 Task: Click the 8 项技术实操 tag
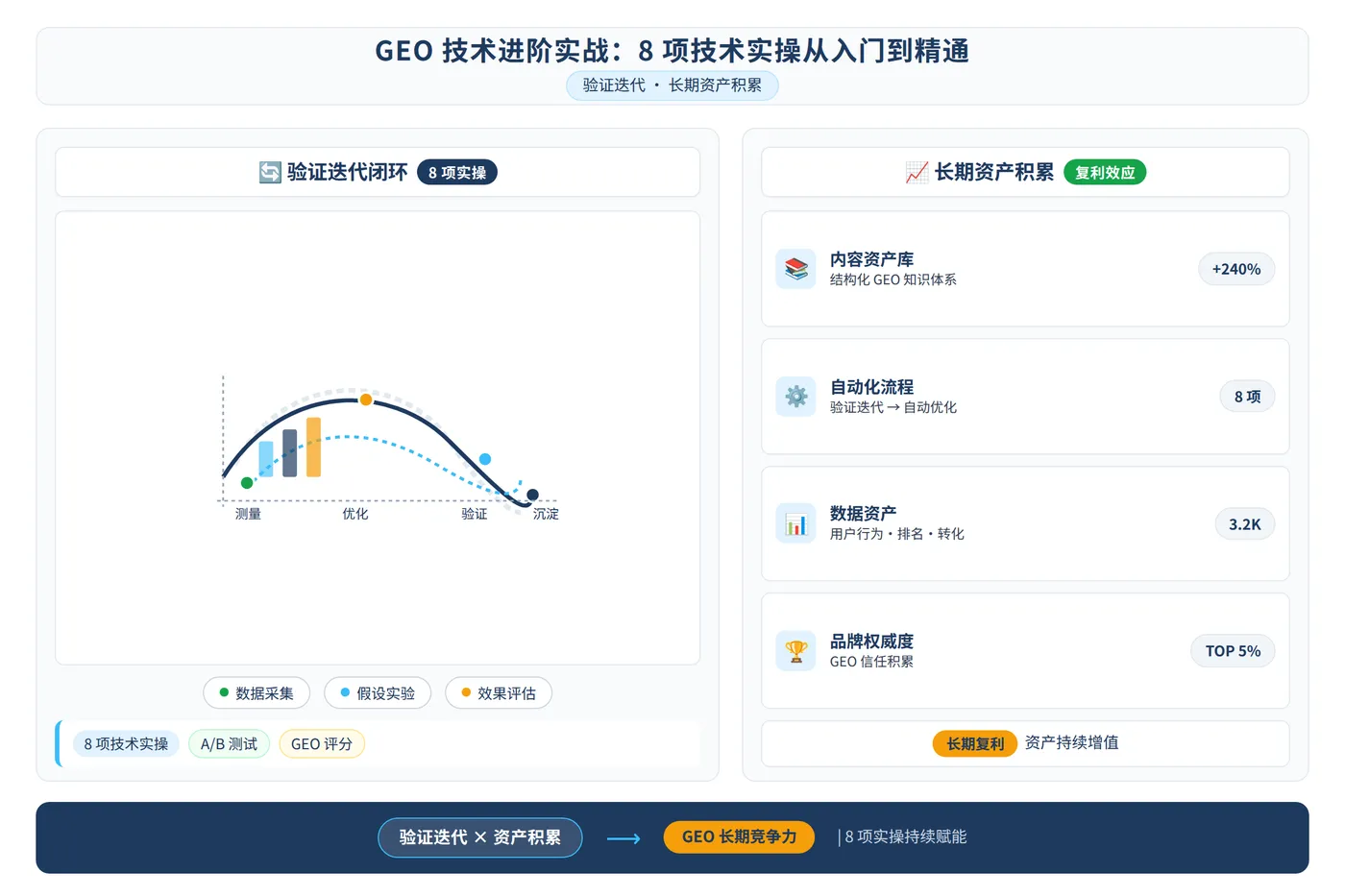point(126,744)
